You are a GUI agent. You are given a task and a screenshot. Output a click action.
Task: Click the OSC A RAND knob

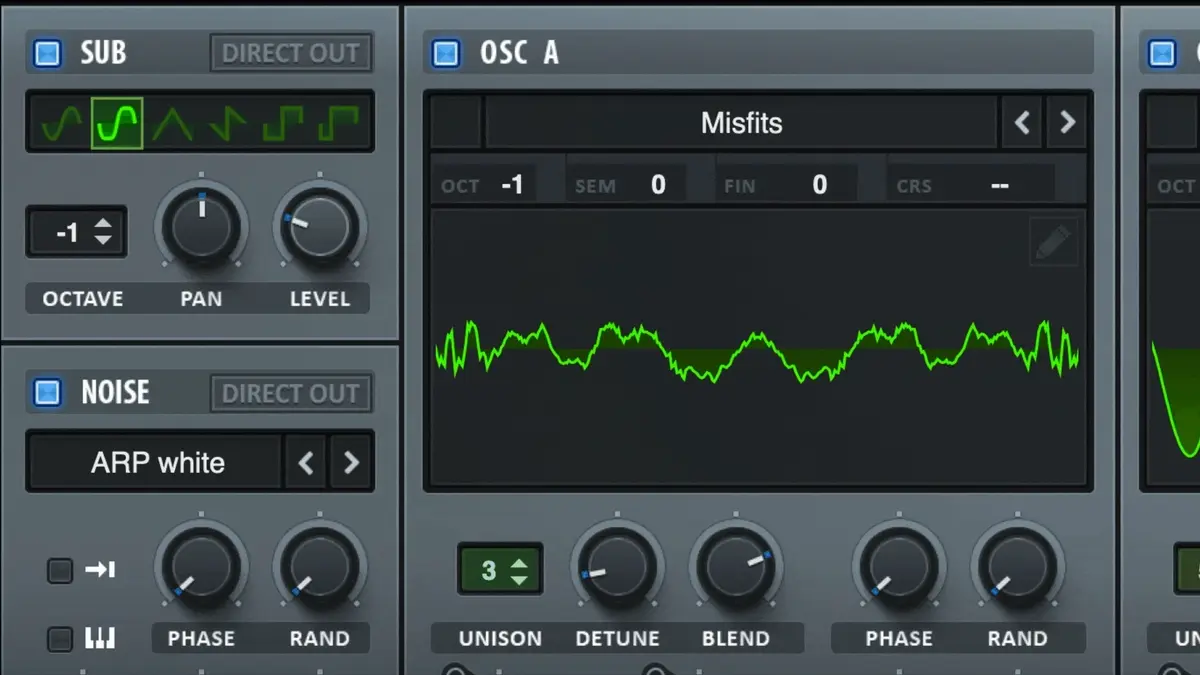1017,567
